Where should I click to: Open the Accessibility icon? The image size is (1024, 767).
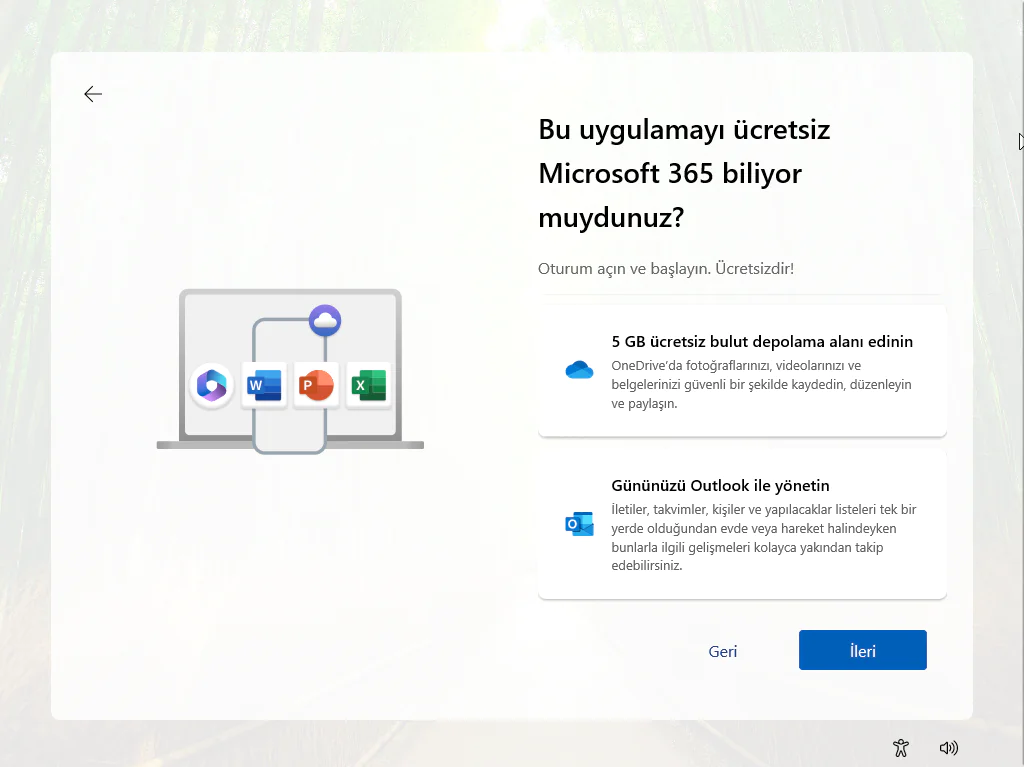point(901,748)
